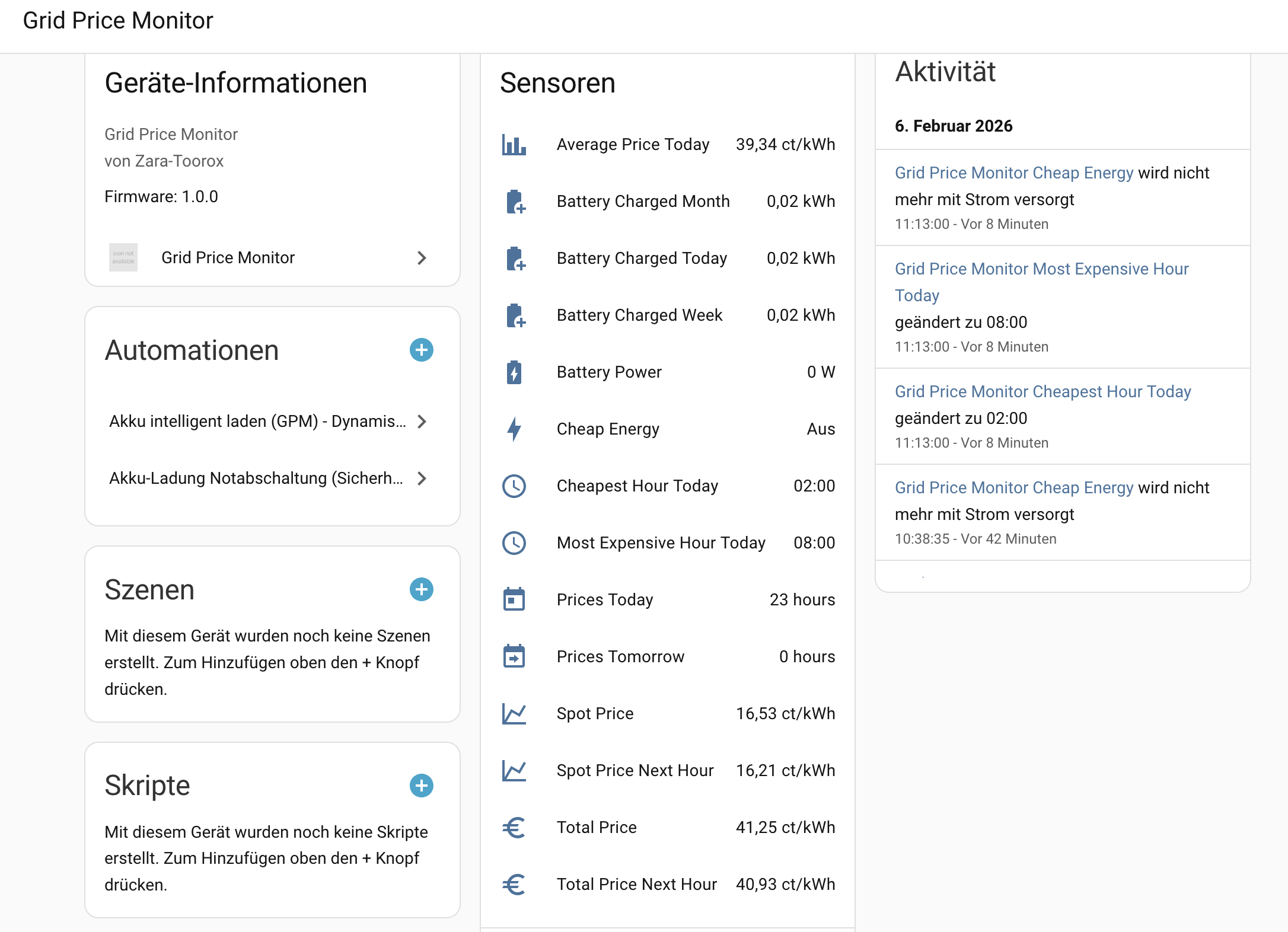Open Cheapest Hour Today activity link
This screenshot has height=932, width=1288.
click(x=1043, y=392)
